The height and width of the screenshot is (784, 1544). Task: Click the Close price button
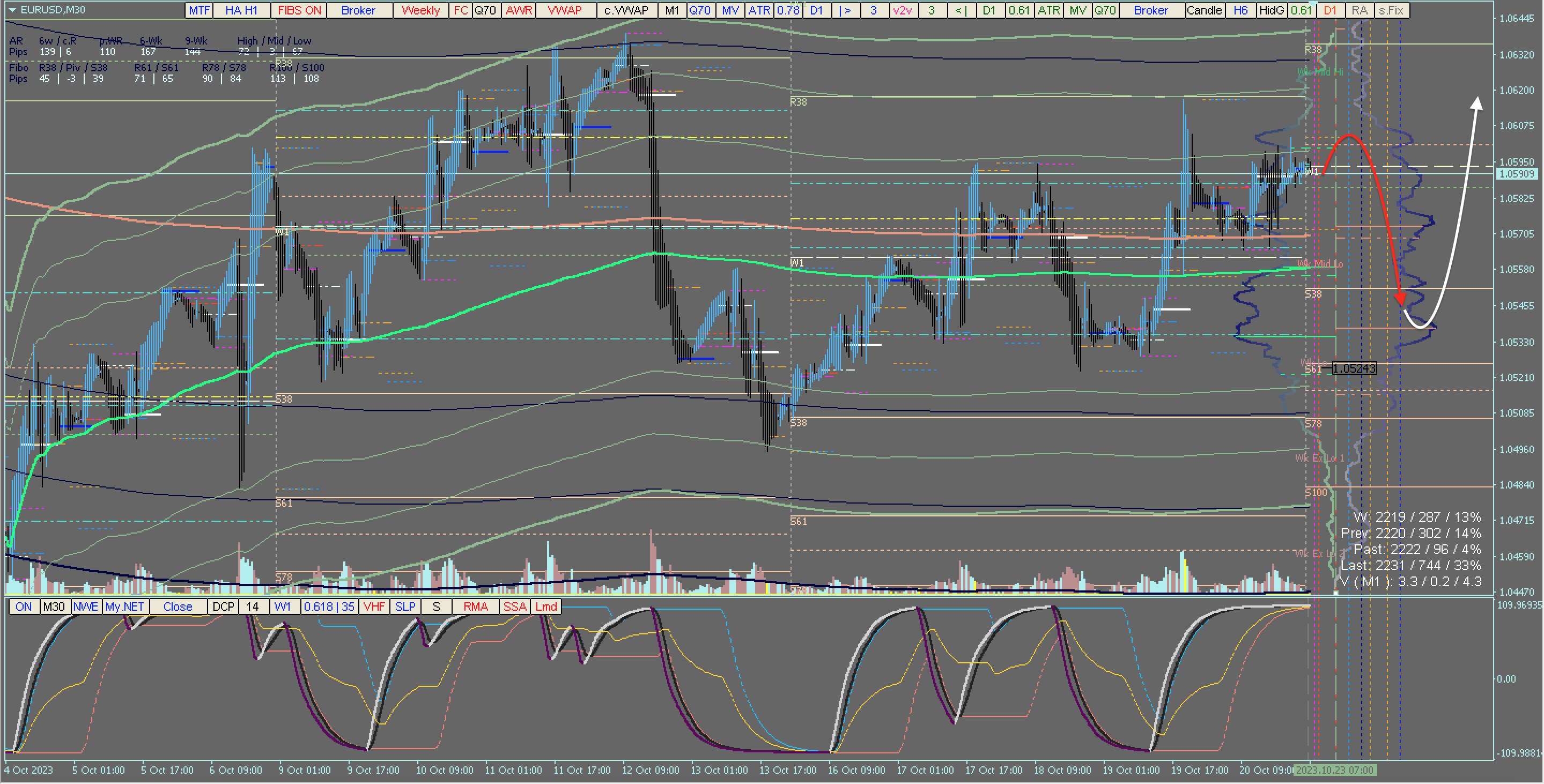178,607
